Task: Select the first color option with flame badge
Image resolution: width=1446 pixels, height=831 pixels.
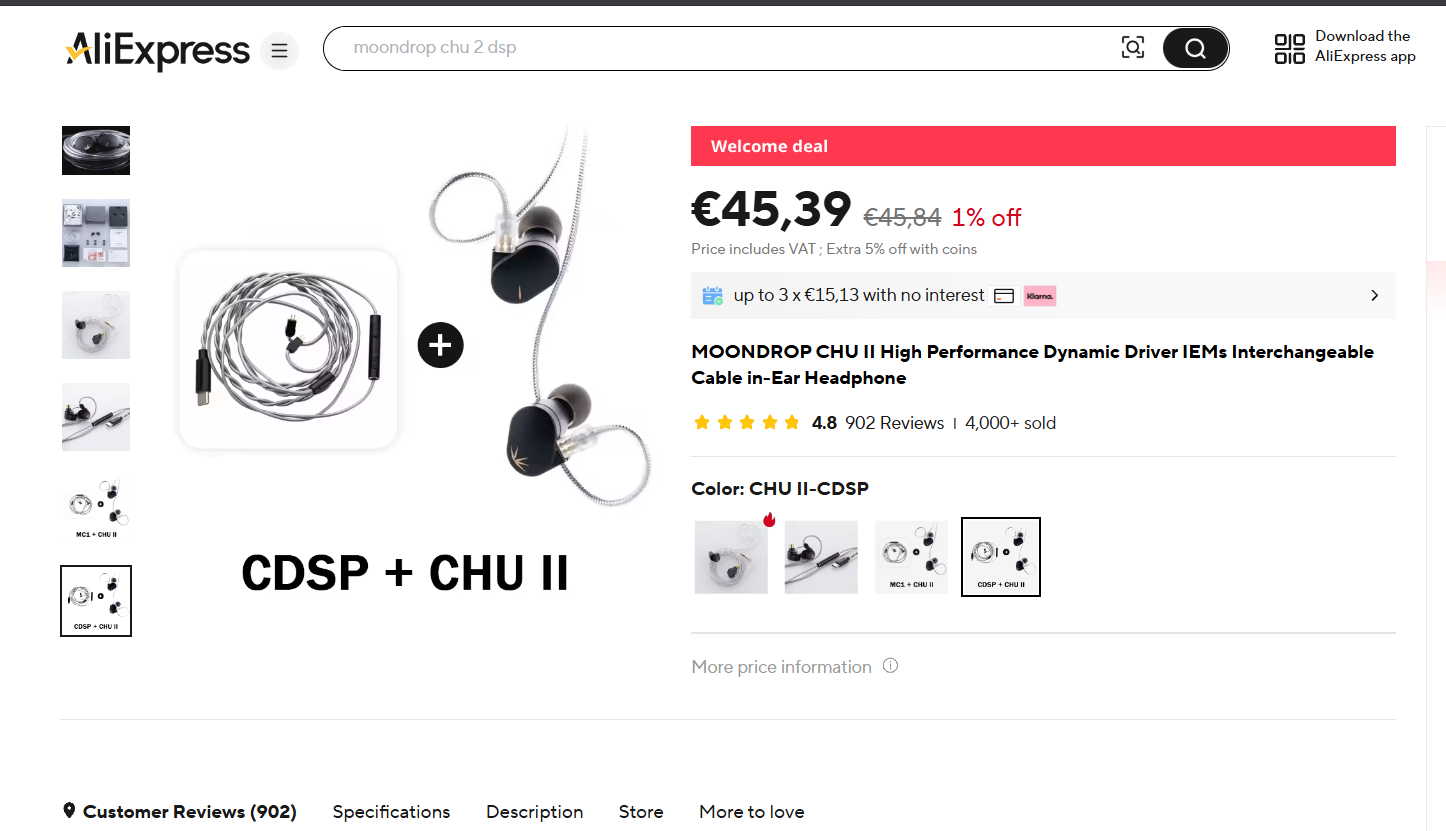Action: [731, 557]
